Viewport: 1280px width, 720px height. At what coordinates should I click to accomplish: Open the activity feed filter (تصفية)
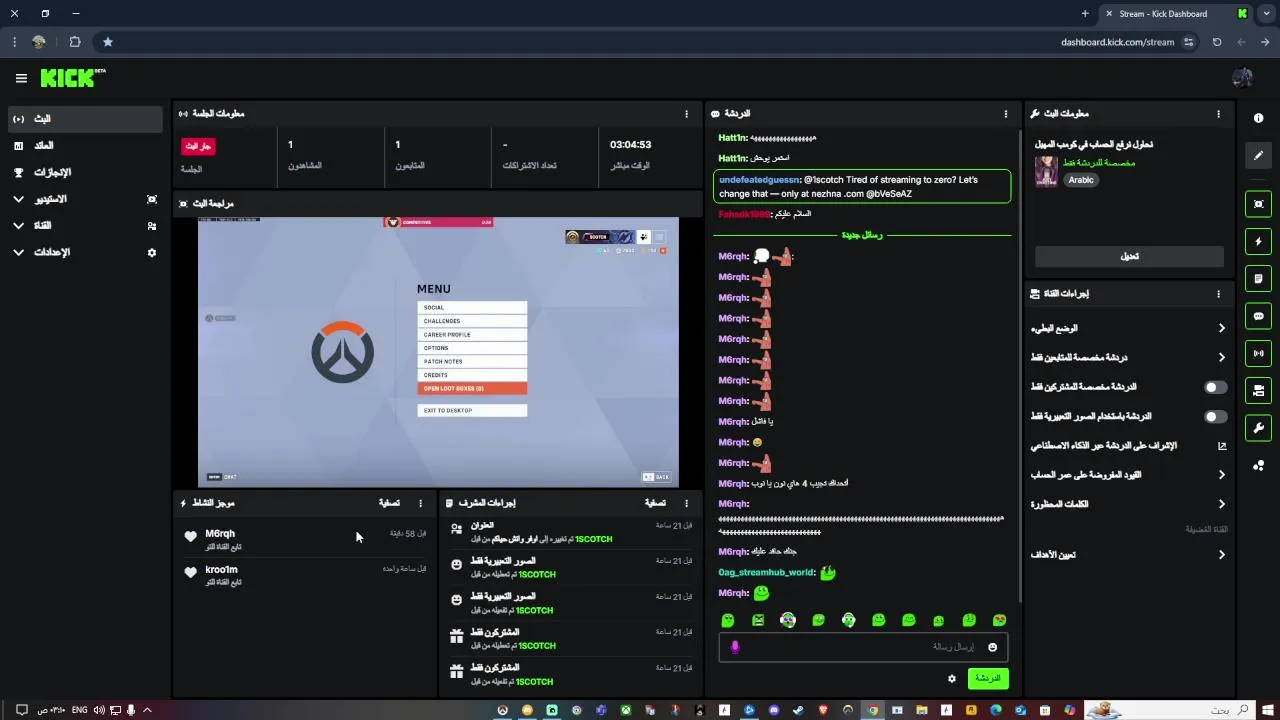coord(389,503)
